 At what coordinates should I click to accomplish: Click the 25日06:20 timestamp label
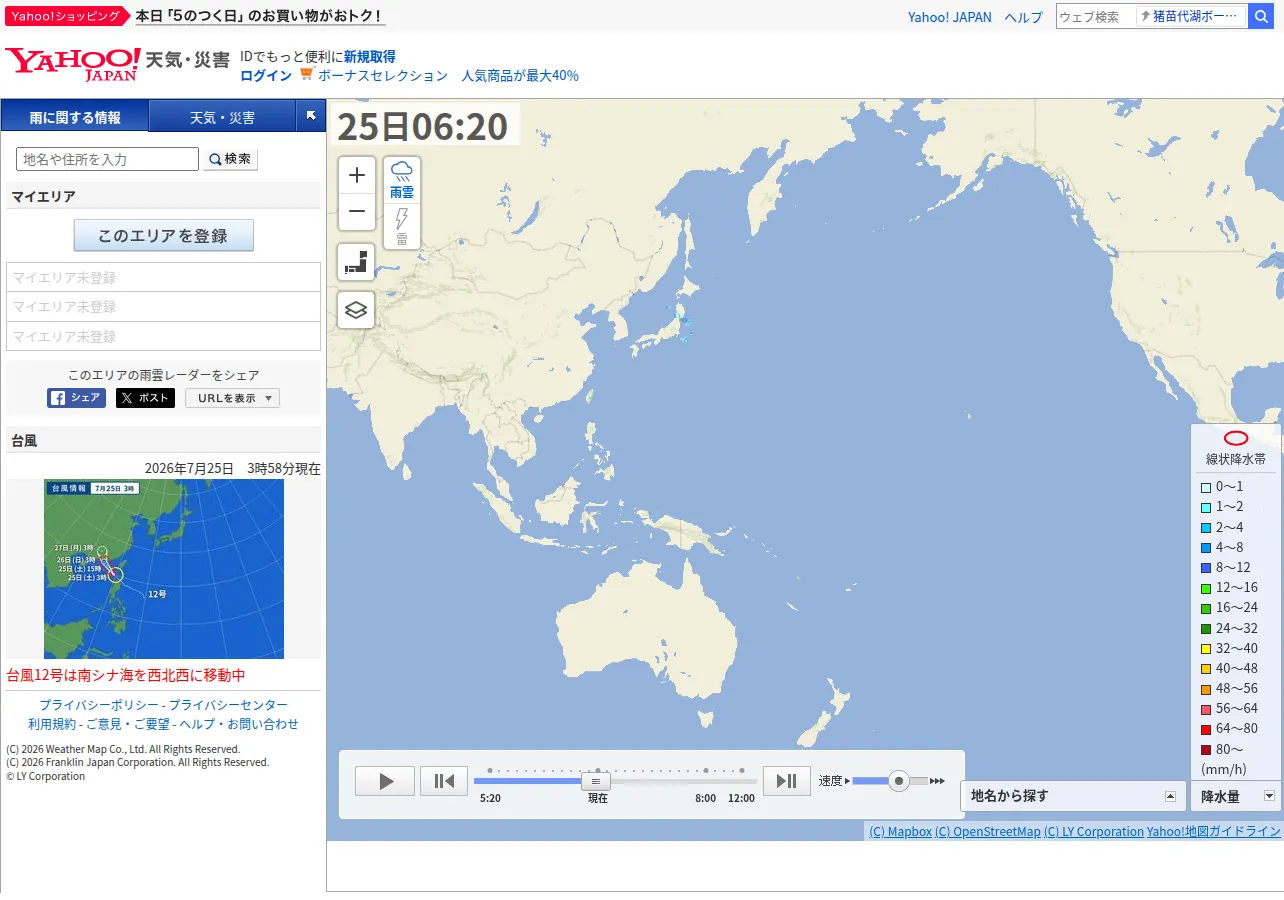click(x=423, y=126)
